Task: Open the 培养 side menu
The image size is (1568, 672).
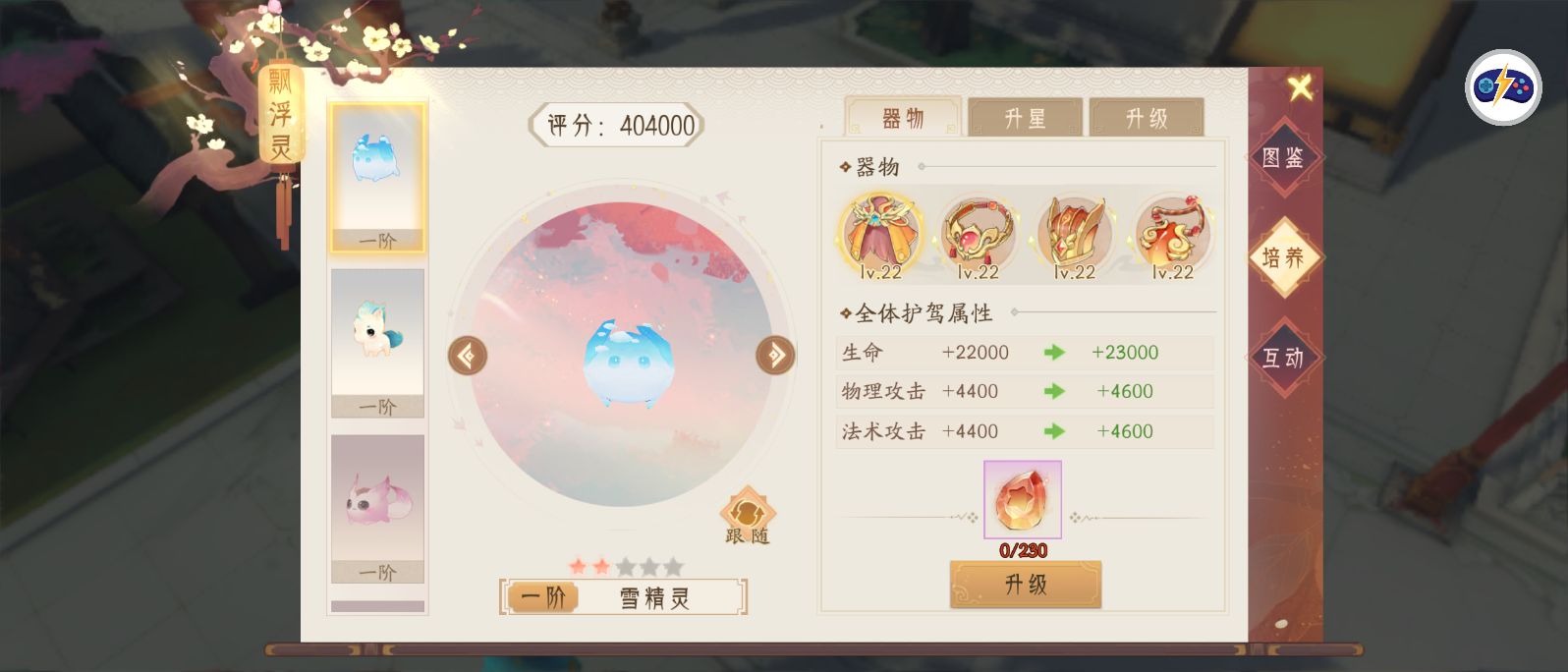Action: click(1283, 257)
